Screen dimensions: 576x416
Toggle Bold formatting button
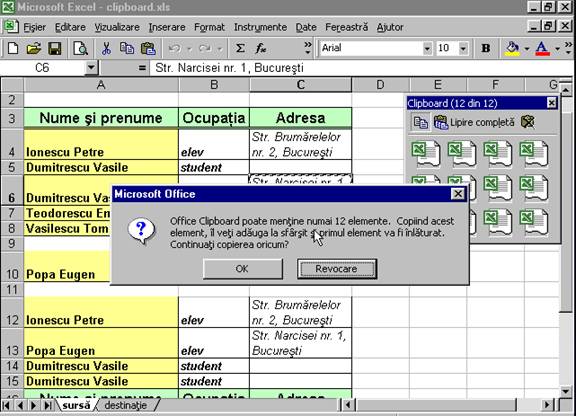click(486, 48)
